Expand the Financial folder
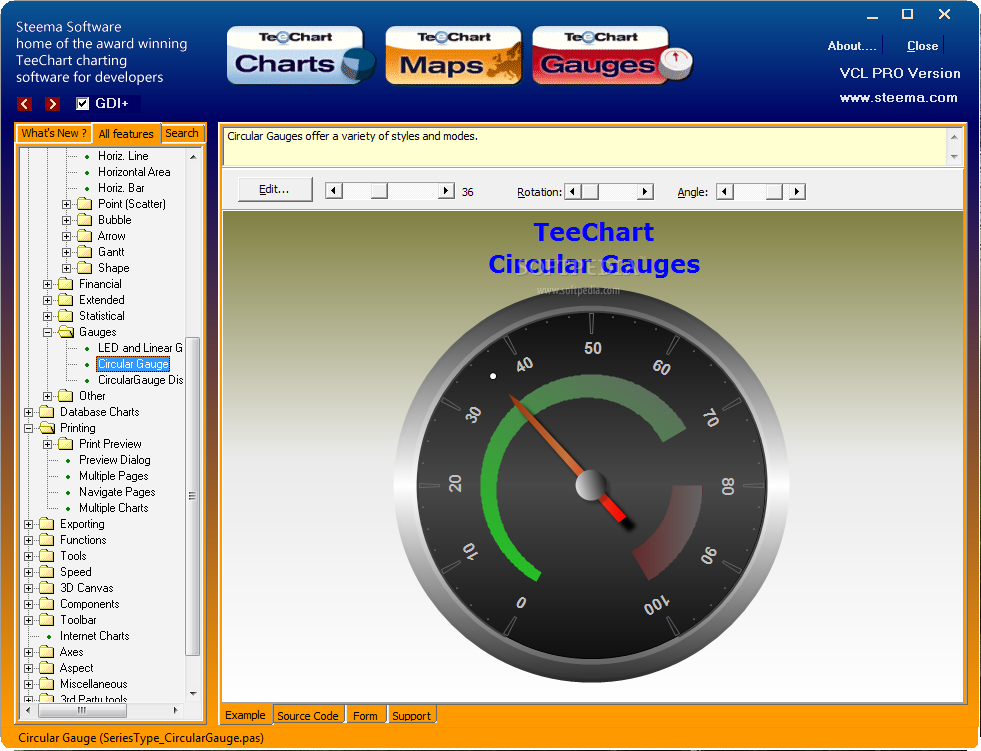981x751 pixels. (48, 284)
